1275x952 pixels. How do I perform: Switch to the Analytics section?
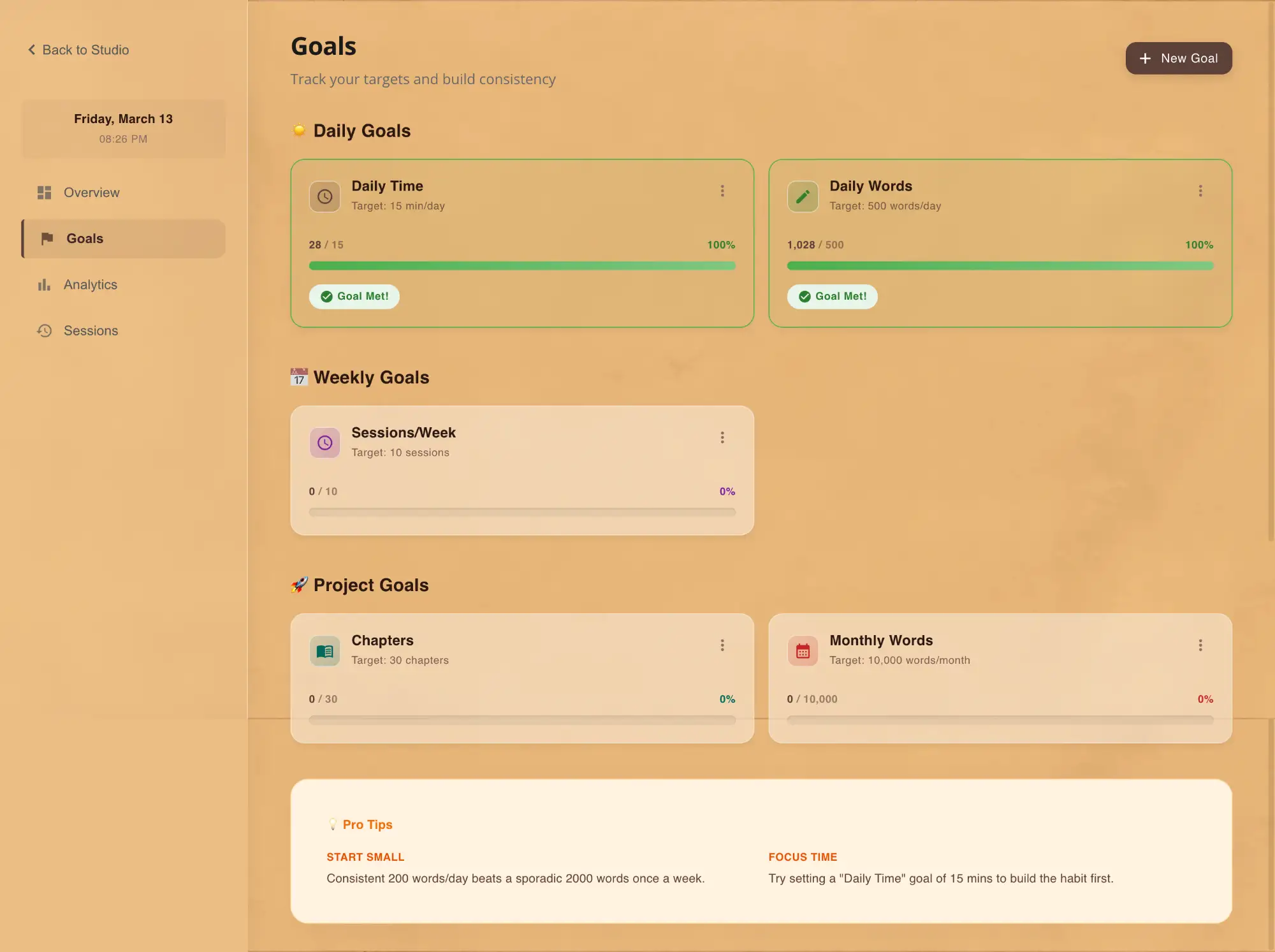coord(89,284)
